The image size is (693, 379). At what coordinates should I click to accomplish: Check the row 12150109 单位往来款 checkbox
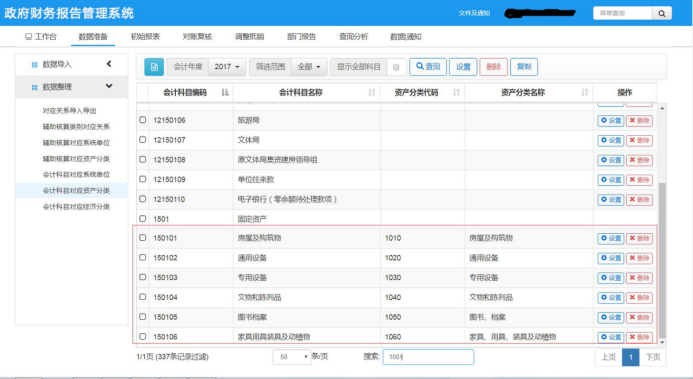(142, 179)
